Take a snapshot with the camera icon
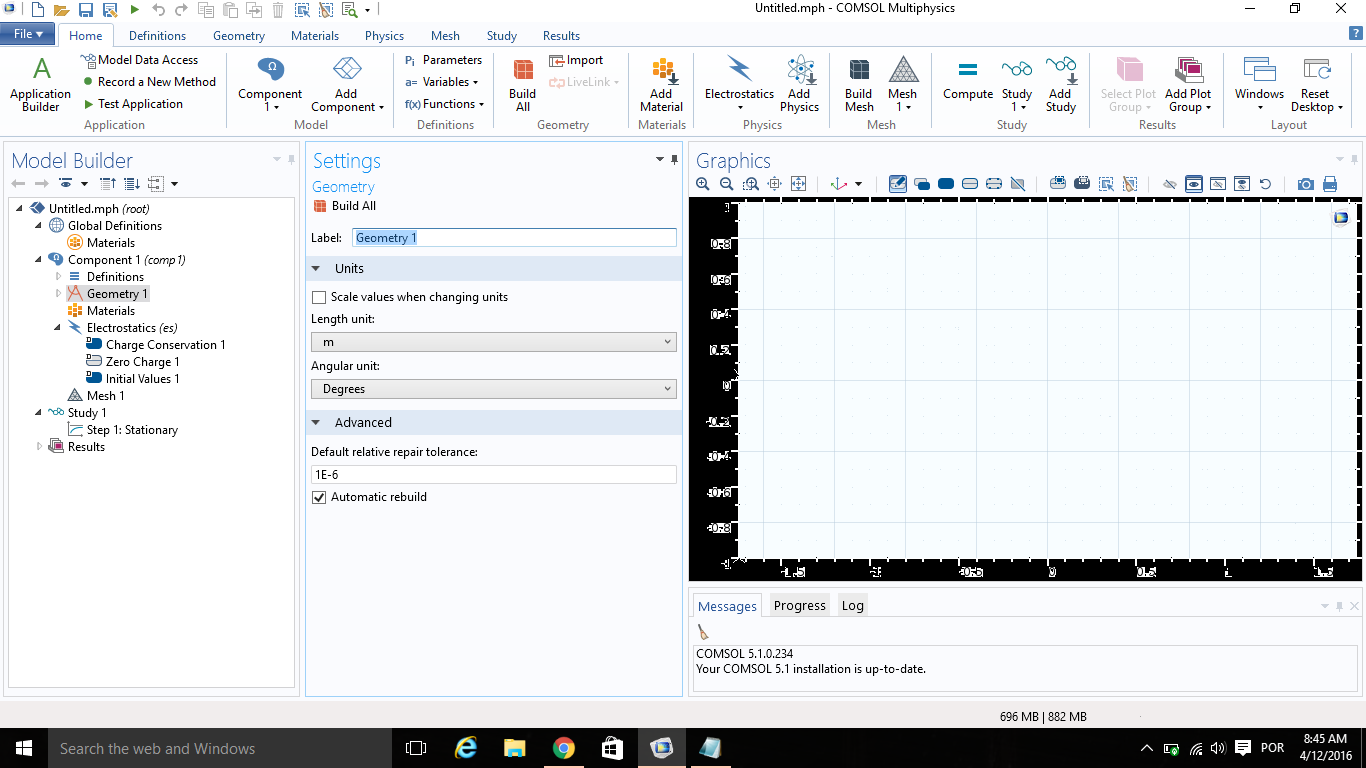Image resolution: width=1366 pixels, height=768 pixels. pos(1305,184)
